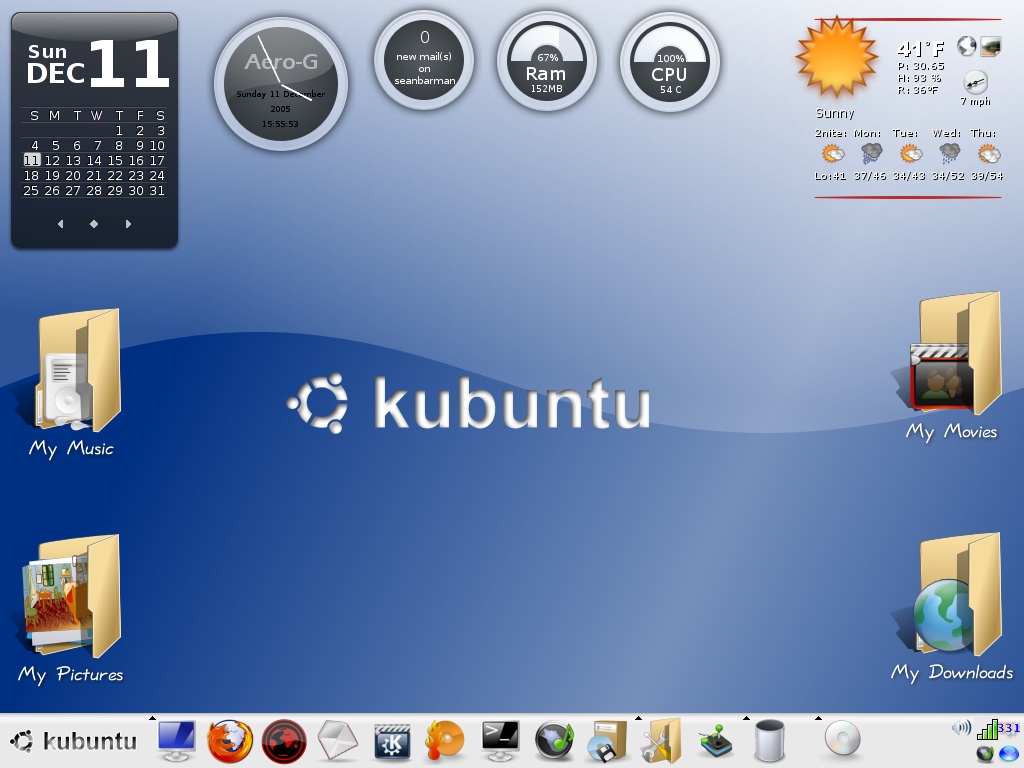The width and height of the screenshot is (1024, 768).
Task: Open the flame disc burning application
Action: [x=445, y=741]
